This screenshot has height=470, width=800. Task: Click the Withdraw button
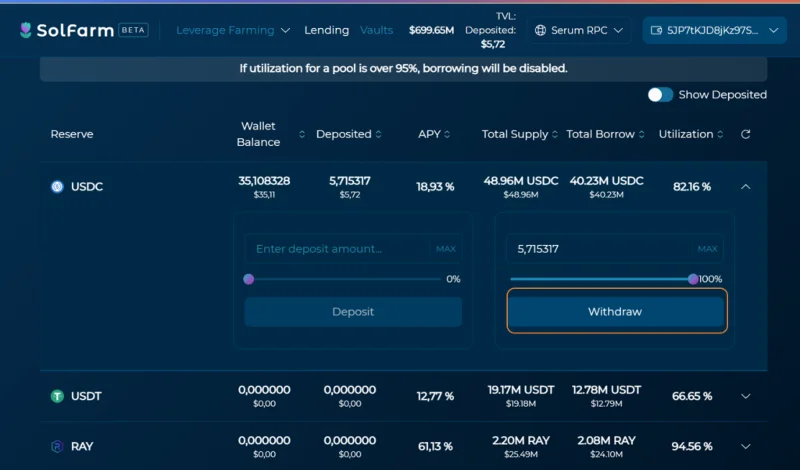pyautogui.click(x=617, y=311)
